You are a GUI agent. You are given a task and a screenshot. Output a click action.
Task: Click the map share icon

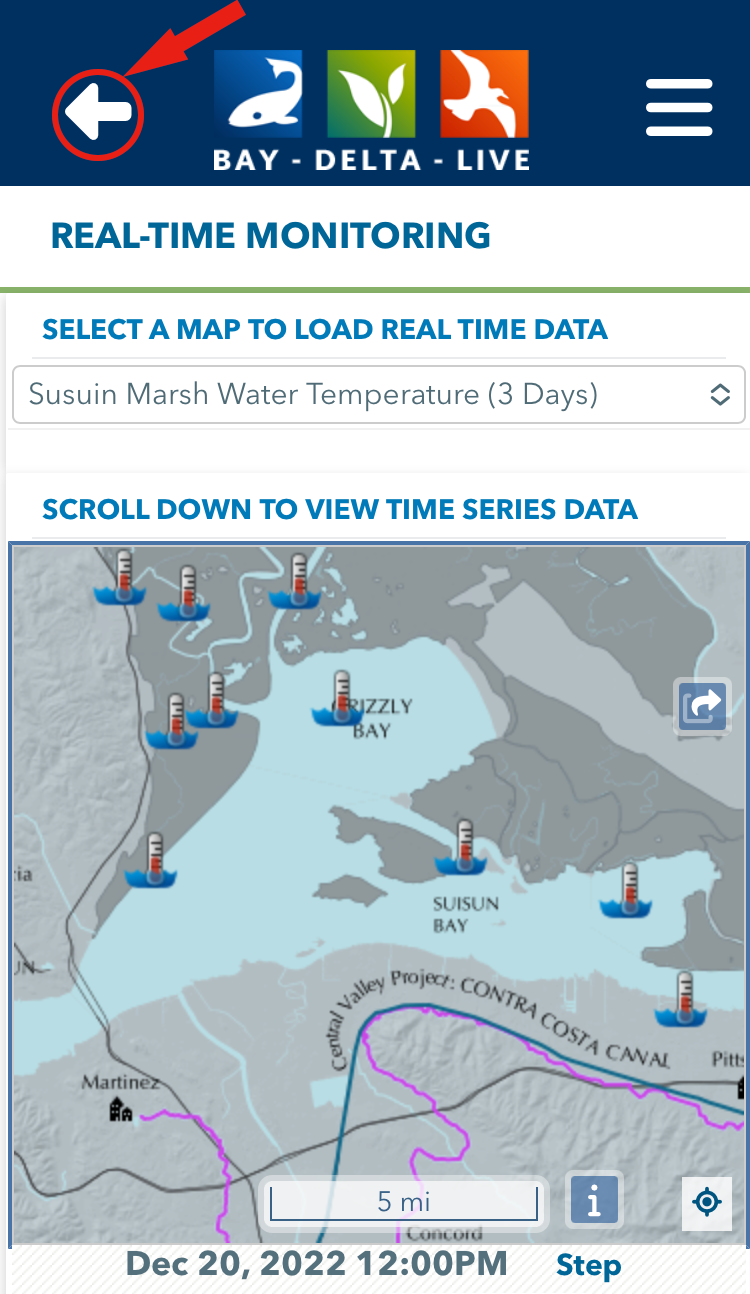point(702,707)
